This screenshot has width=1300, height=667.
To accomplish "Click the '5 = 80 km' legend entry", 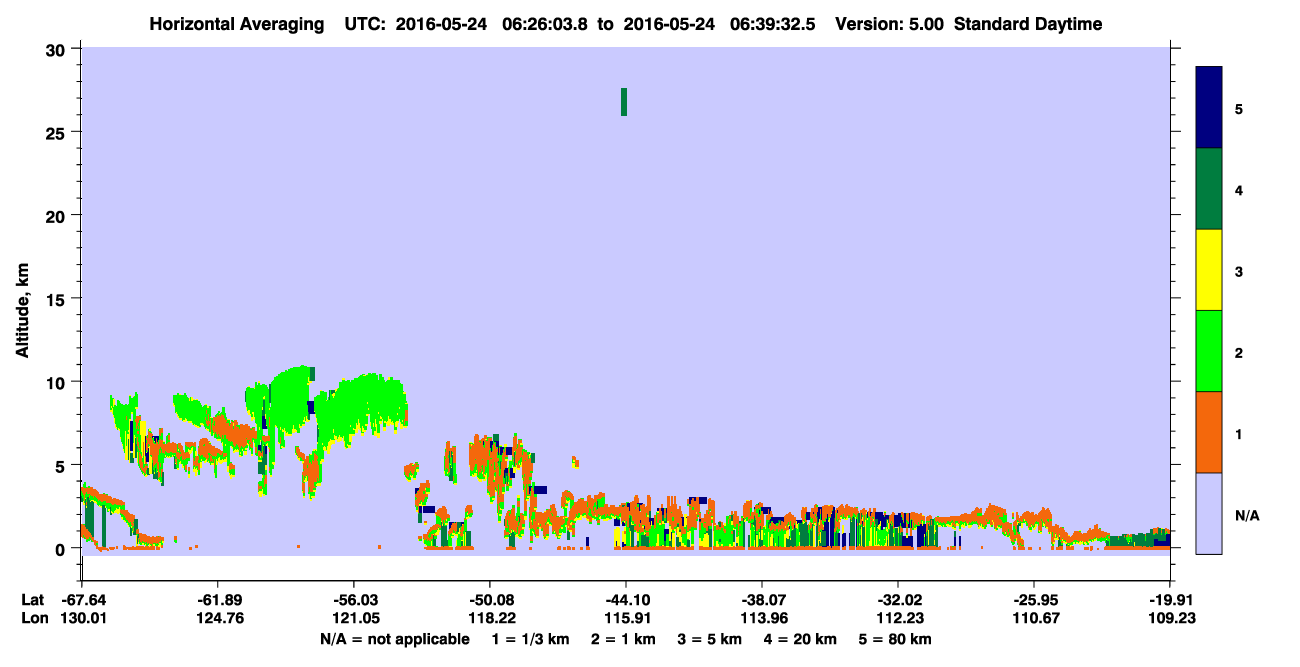I will click(x=896, y=639).
